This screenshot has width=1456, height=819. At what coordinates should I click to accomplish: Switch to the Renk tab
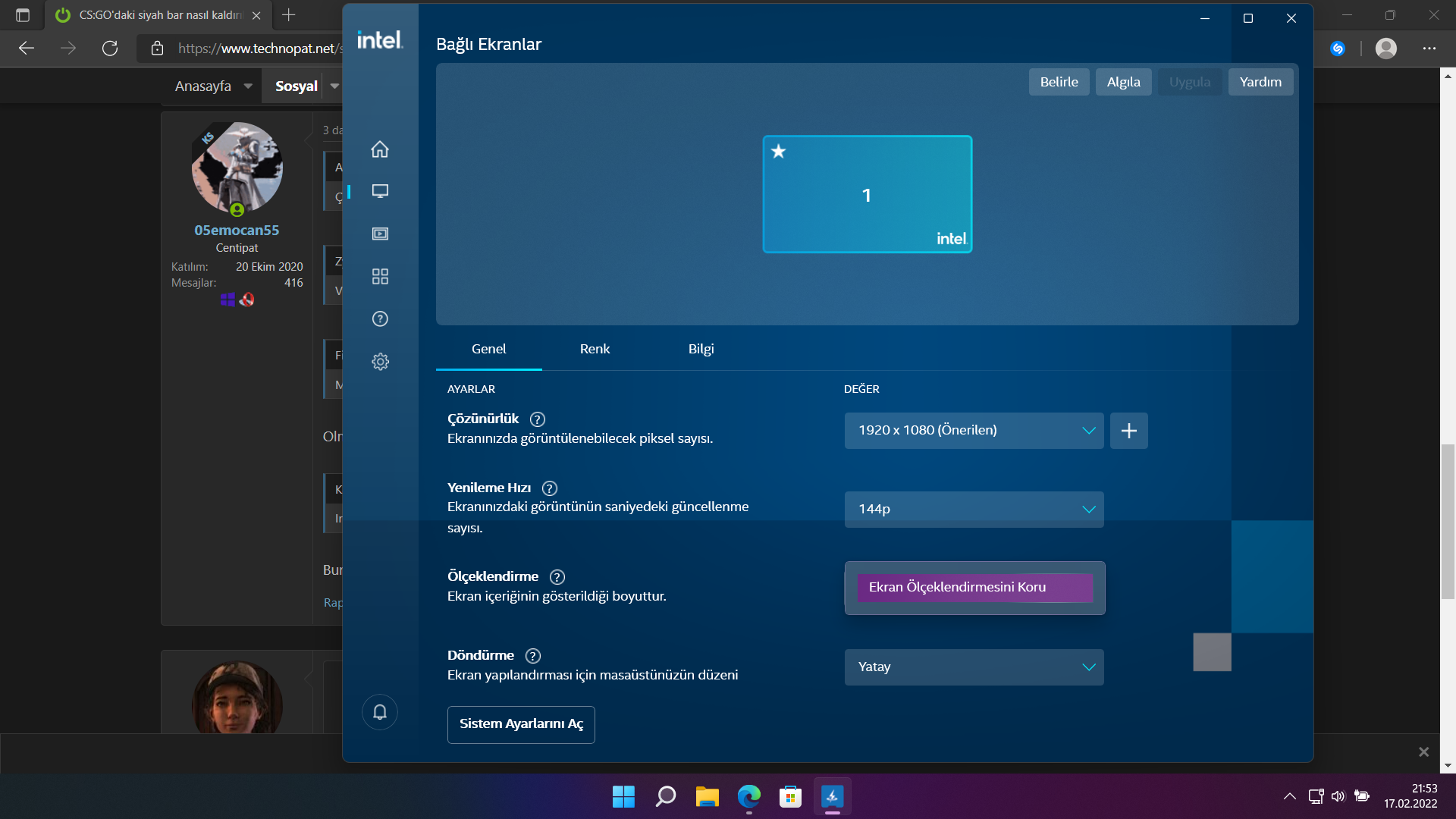[x=595, y=349]
